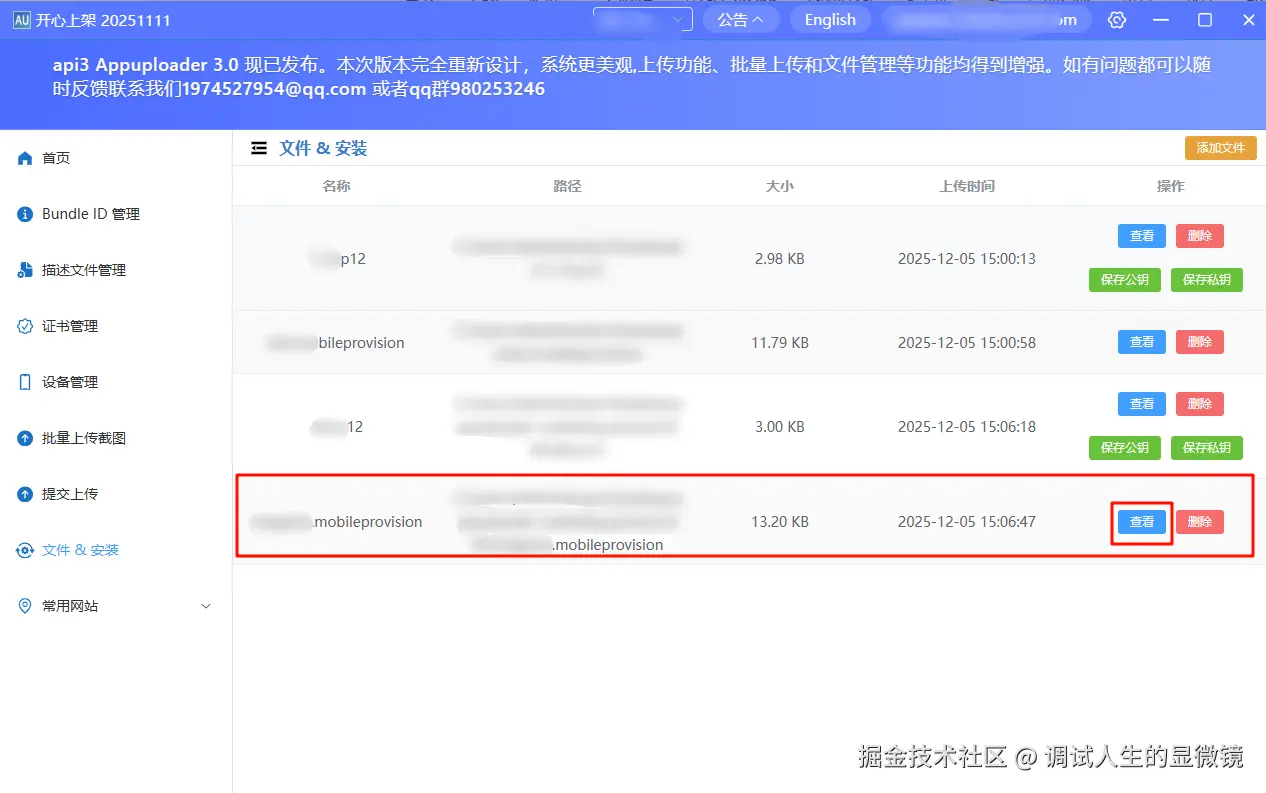Open Bundle ID 管理 via its info icon

point(24,213)
